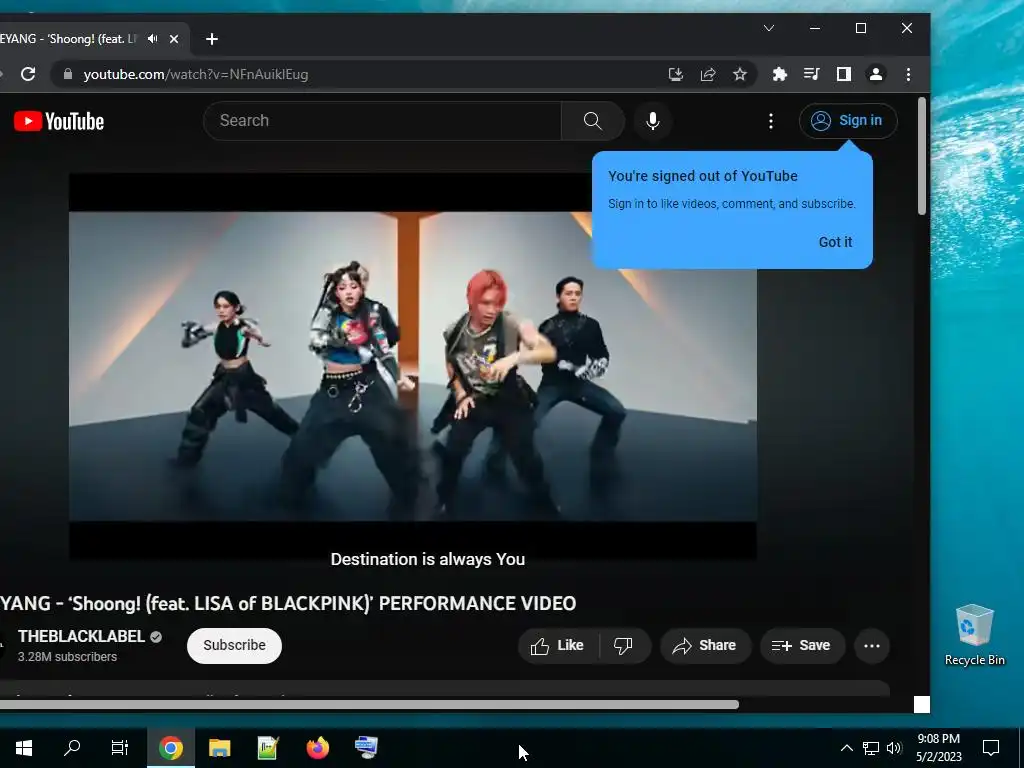Select the Recycle Bin desktop icon

[974, 635]
